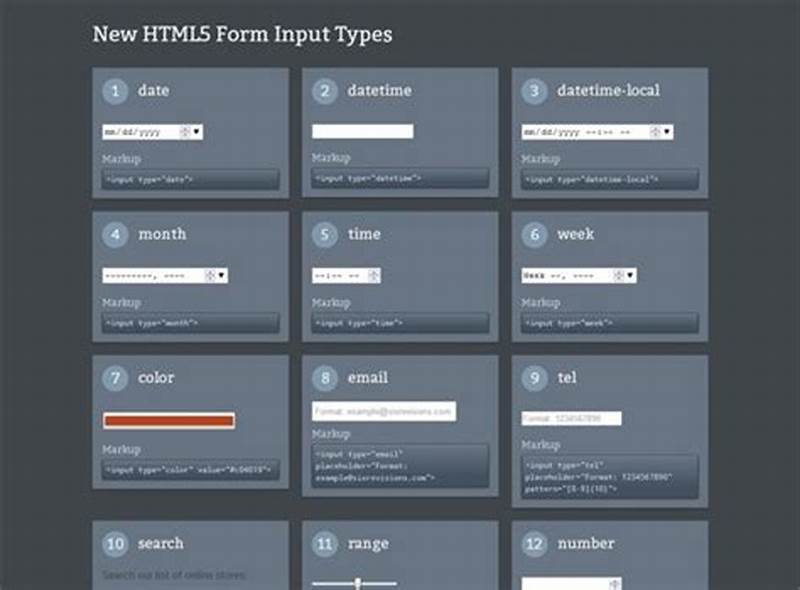Click the circled 4 icon beside "month"
Image resolution: width=800 pixels, height=590 pixels.
point(115,234)
